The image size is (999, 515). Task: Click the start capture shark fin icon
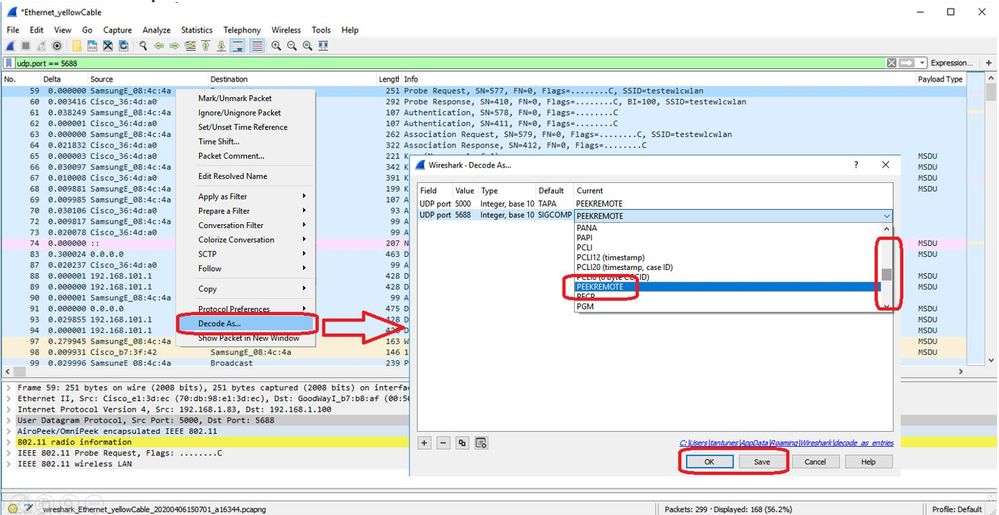coord(11,46)
